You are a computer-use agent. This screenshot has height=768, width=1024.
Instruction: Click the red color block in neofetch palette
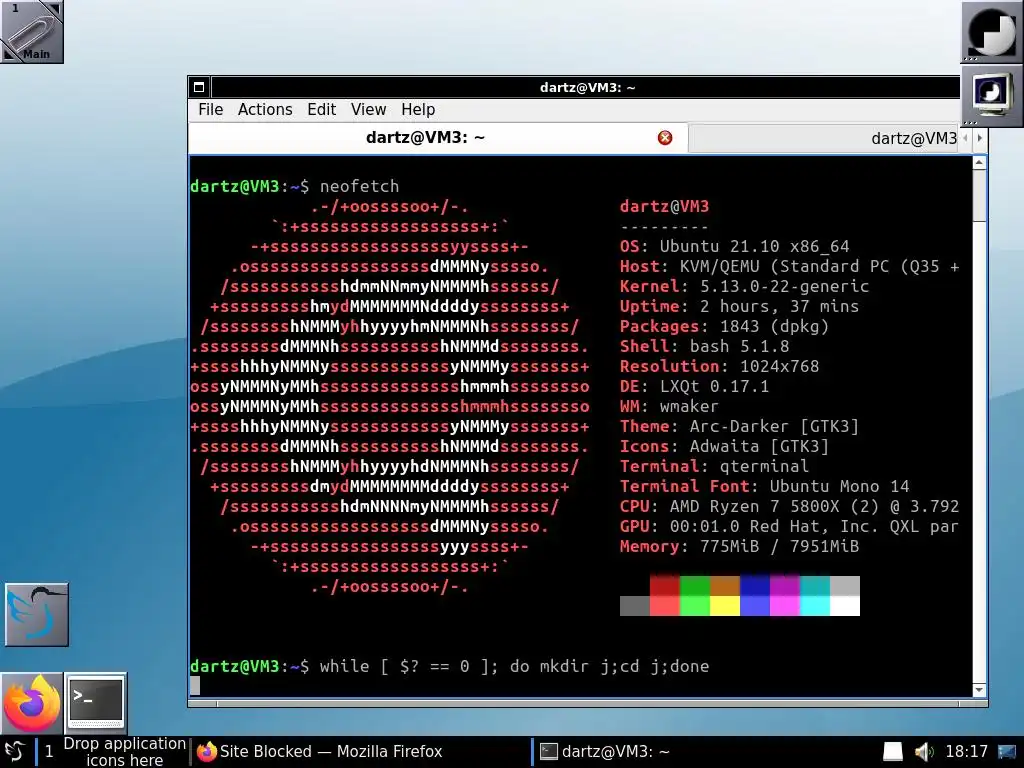tap(665, 586)
